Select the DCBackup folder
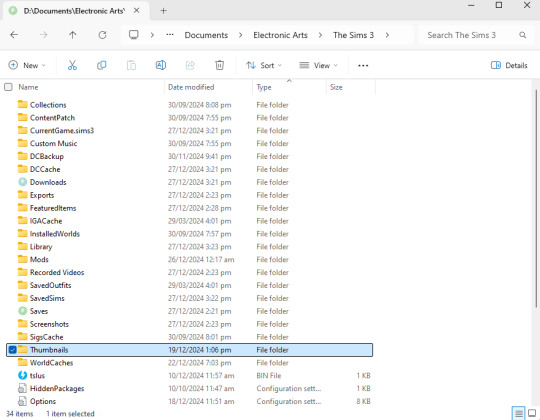Screen dimensions: 540x420 point(47,156)
